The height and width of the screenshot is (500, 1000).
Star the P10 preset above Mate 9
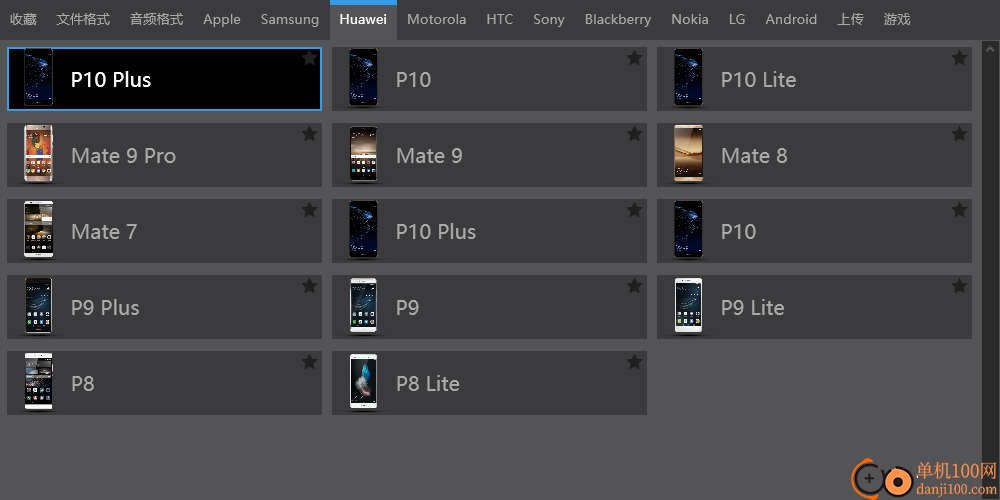pos(634,58)
